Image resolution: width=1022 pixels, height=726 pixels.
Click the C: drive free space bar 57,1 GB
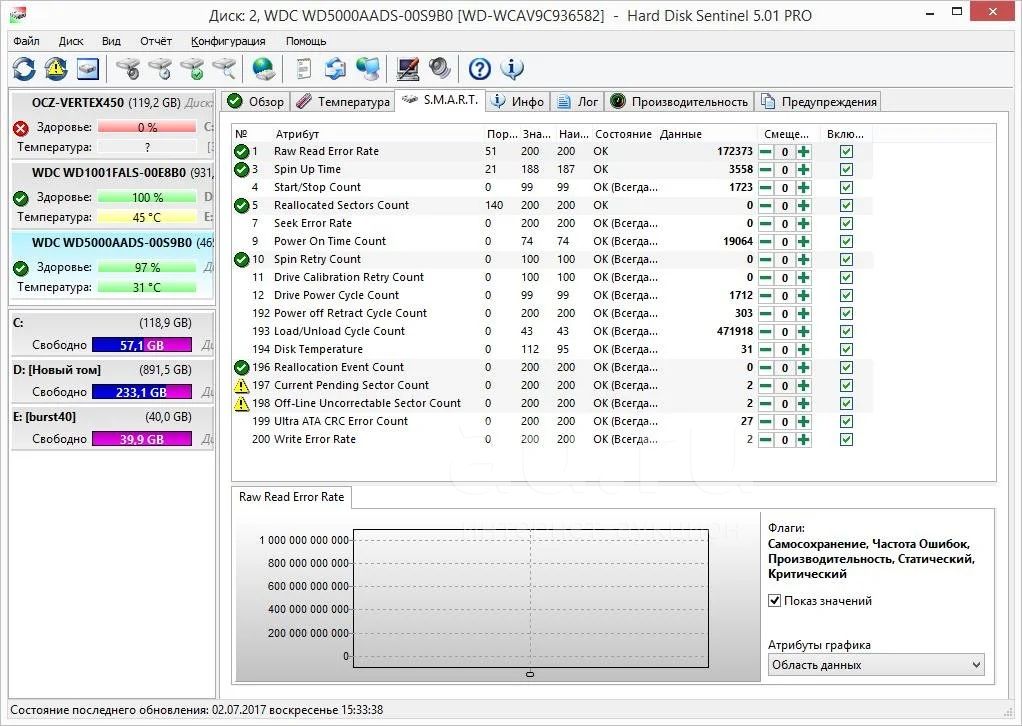pyautogui.click(x=142, y=345)
